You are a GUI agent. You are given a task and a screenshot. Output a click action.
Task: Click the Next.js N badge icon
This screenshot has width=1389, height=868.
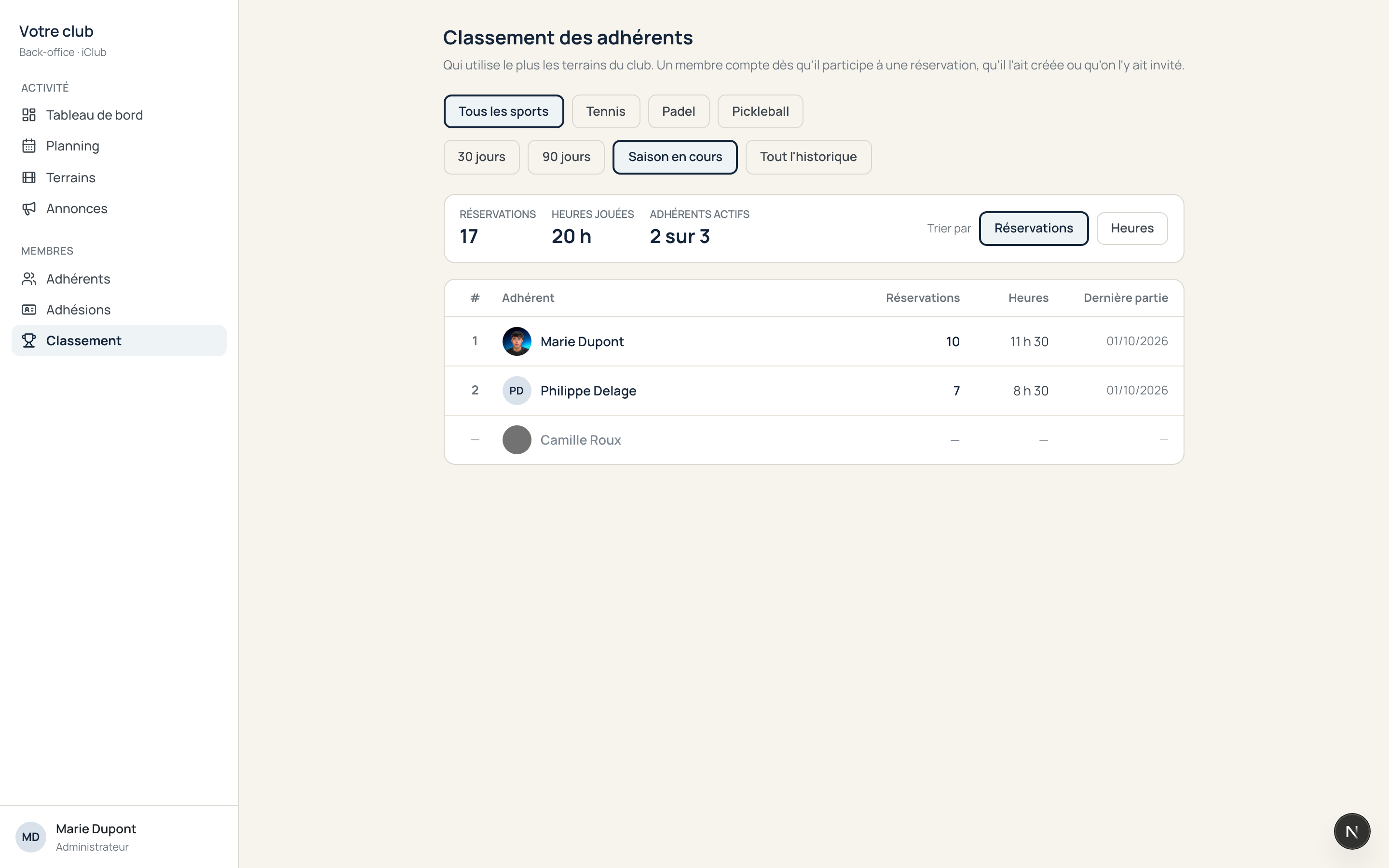1352,831
